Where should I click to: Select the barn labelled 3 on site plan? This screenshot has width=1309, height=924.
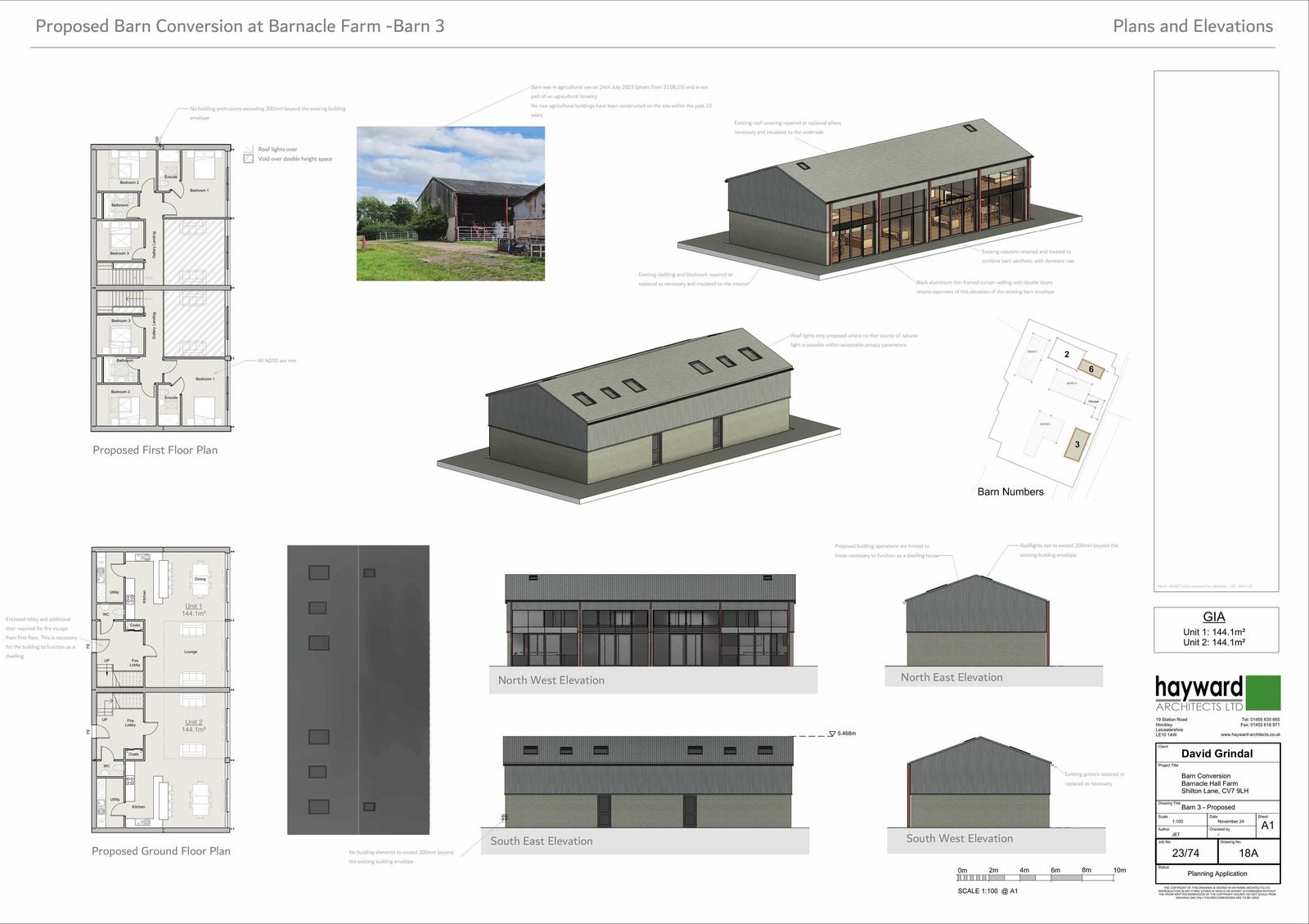pos(1077,444)
